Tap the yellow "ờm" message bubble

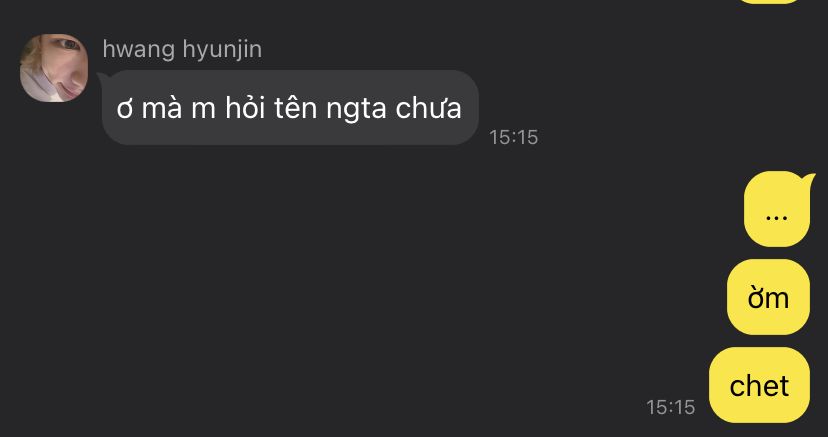click(768, 297)
